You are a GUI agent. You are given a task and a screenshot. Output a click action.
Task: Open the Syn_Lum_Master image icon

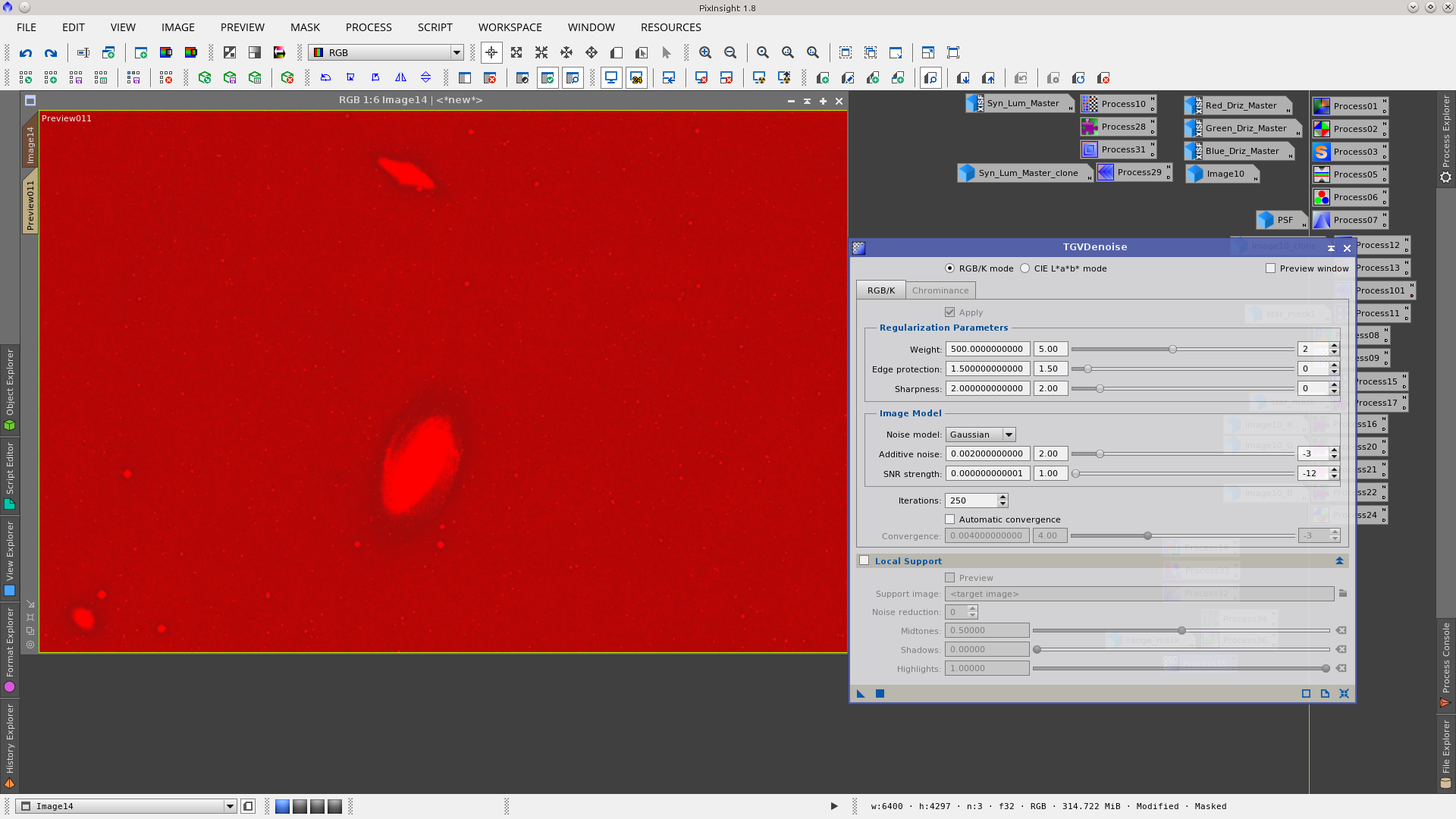(x=1021, y=104)
